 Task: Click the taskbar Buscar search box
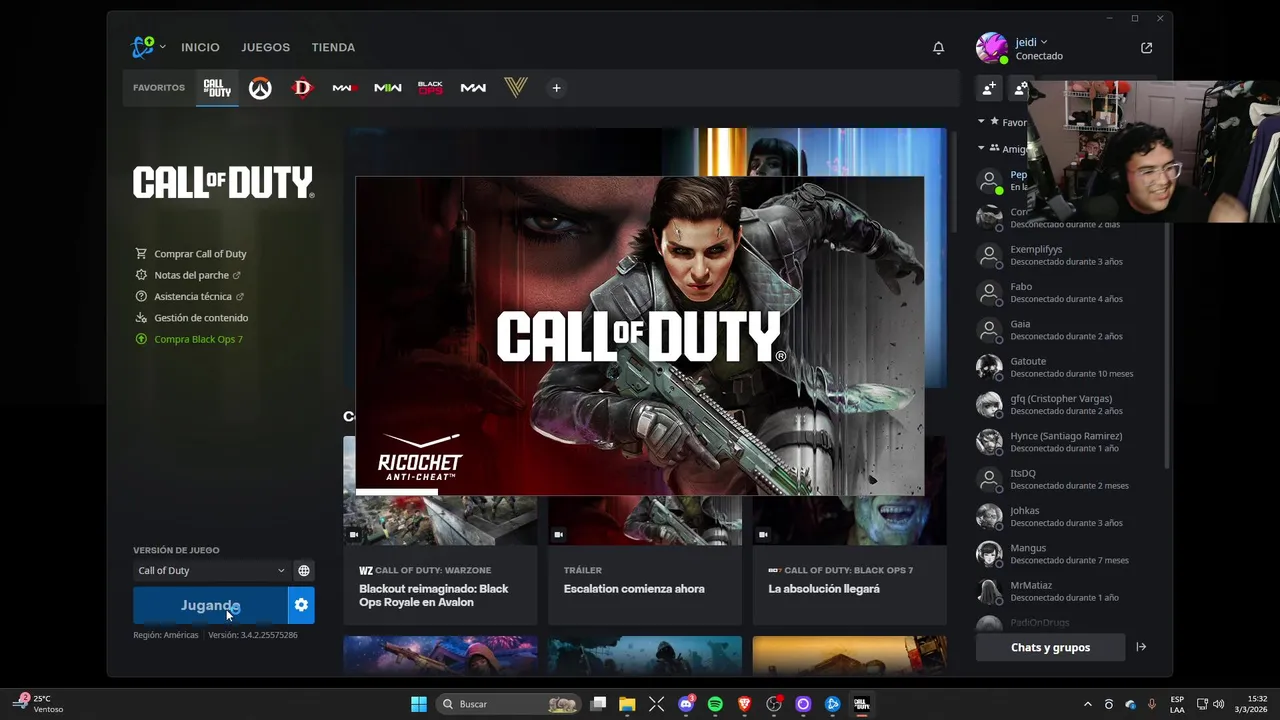tap(510, 704)
